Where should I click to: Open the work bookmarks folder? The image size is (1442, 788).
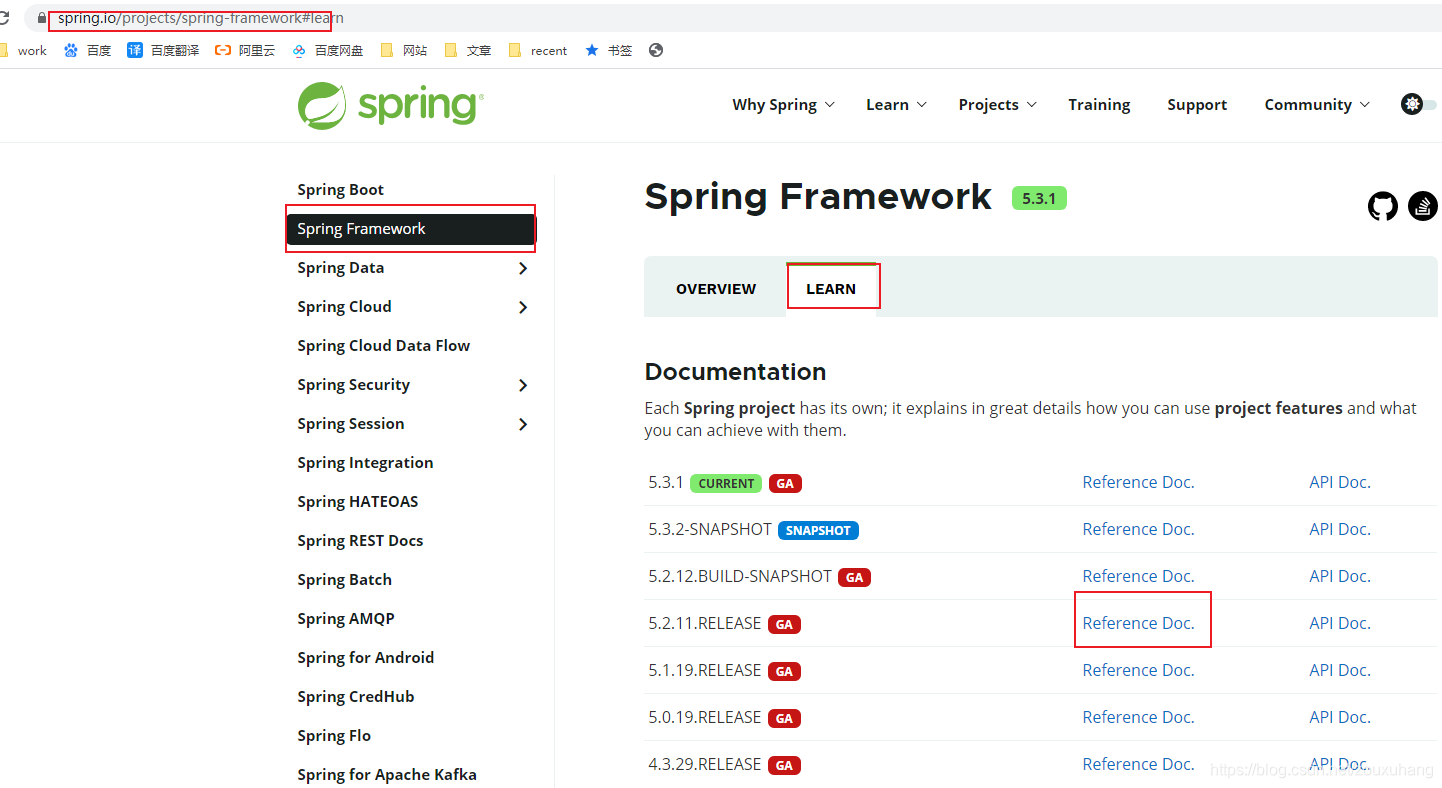(24, 50)
